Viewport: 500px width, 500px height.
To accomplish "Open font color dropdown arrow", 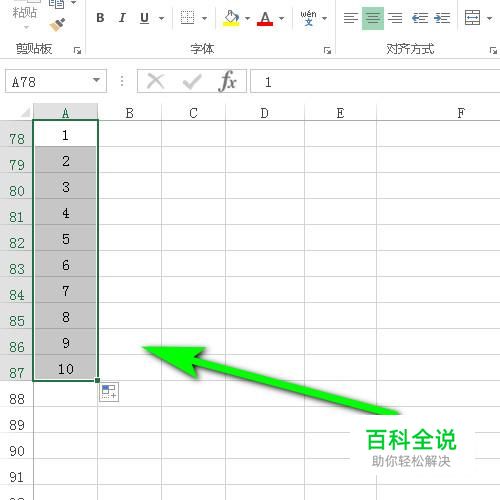I will pos(282,18).
